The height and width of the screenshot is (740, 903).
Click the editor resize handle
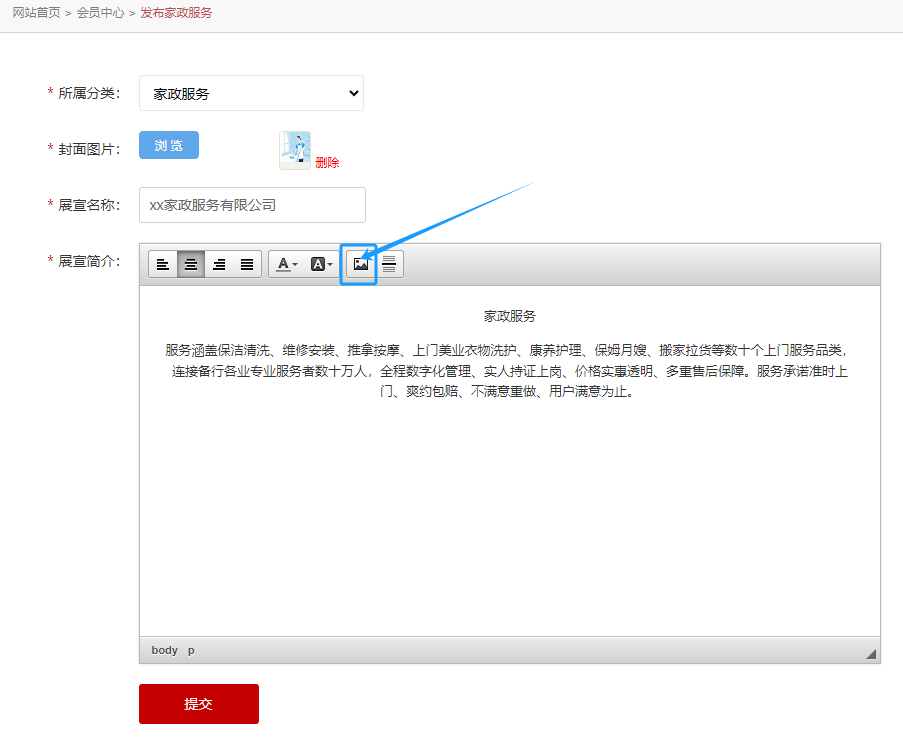tap(871, 653)
